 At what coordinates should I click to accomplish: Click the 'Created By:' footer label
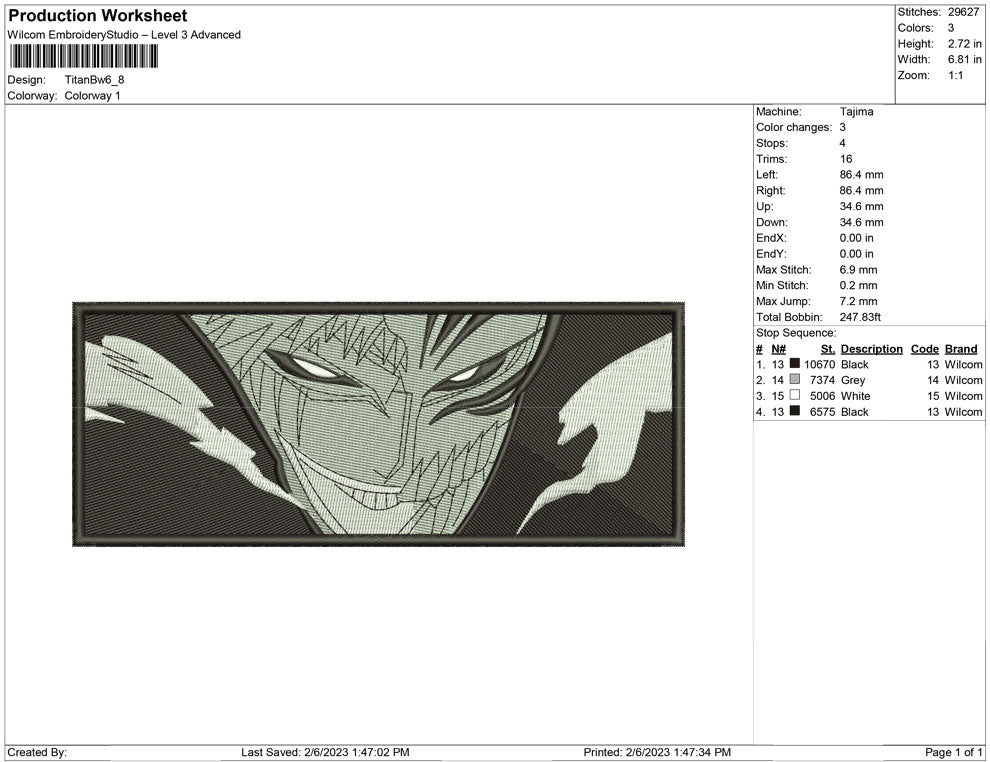37,752
